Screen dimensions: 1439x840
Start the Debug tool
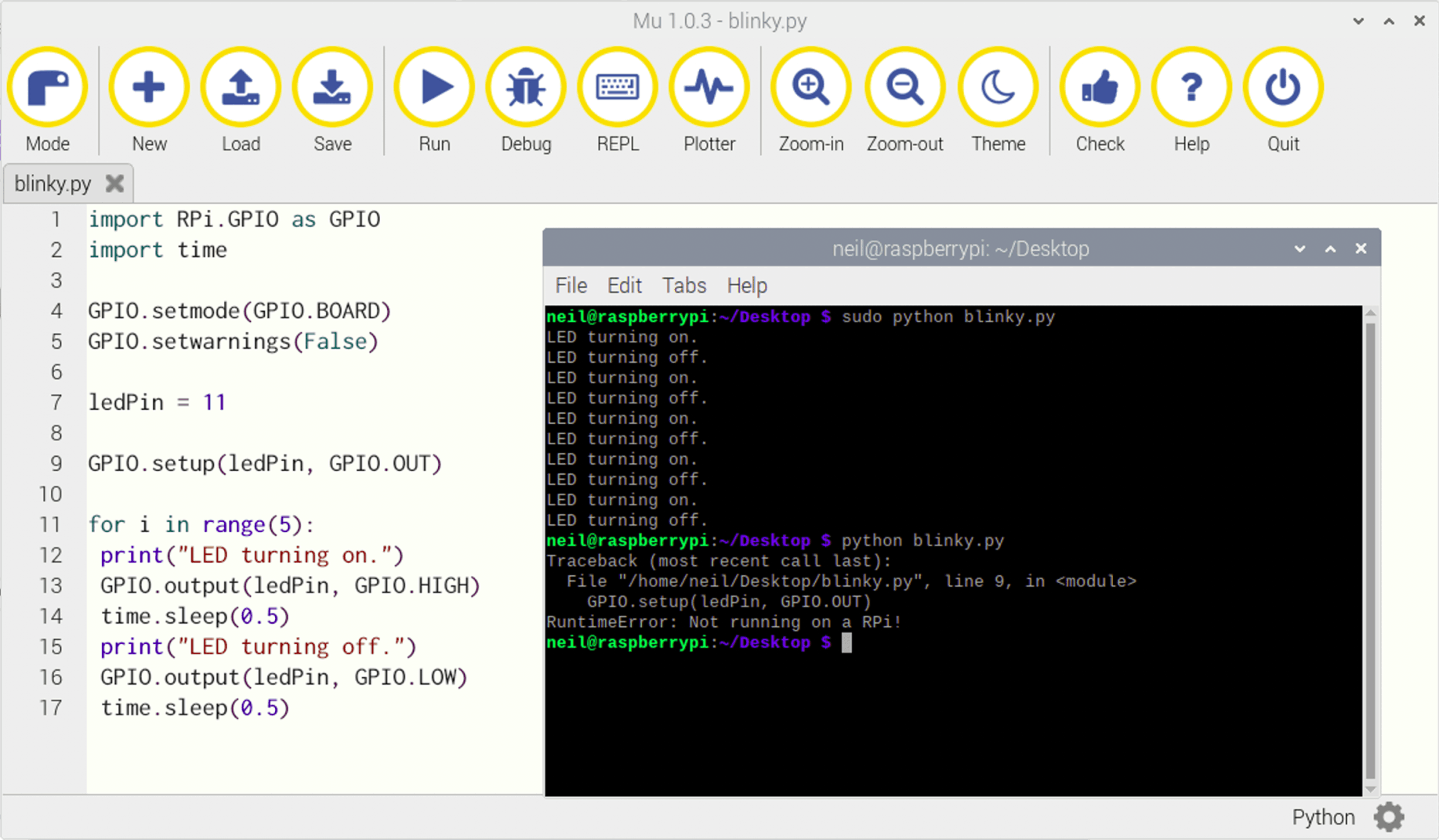pos(526,88)
